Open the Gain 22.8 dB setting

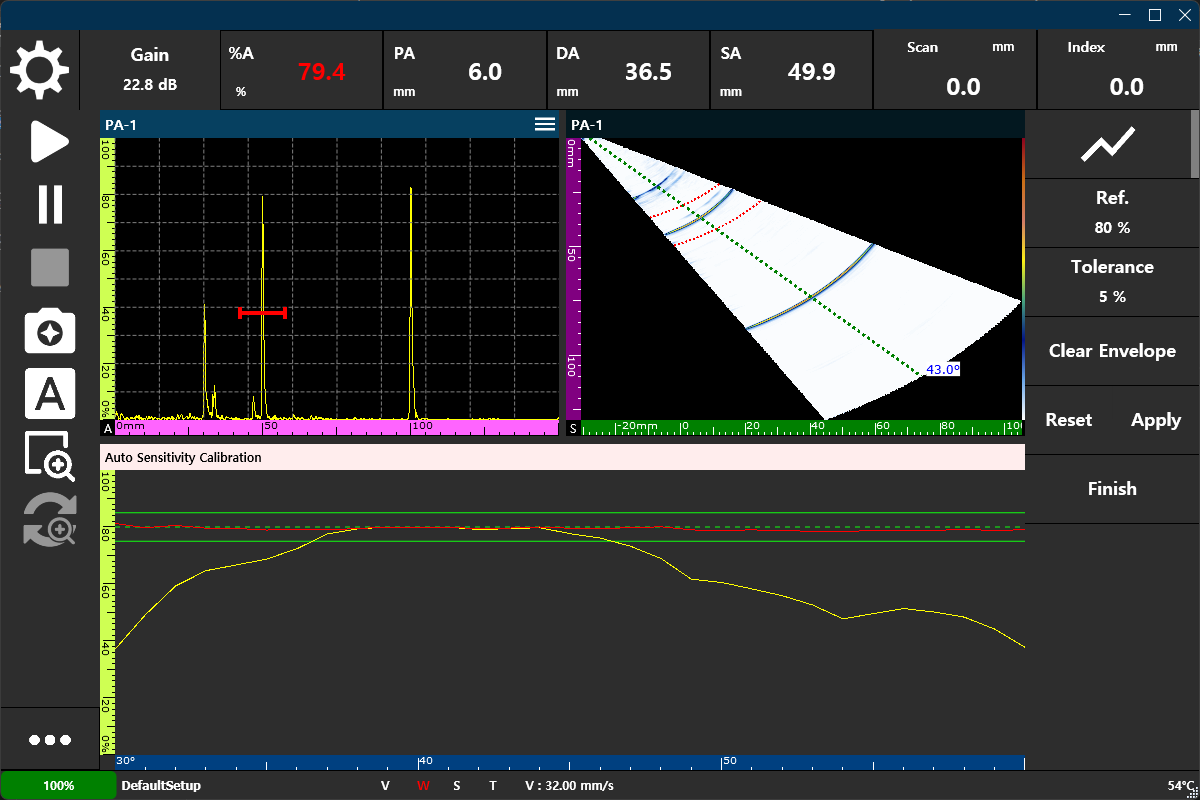[x=150, y=70]
